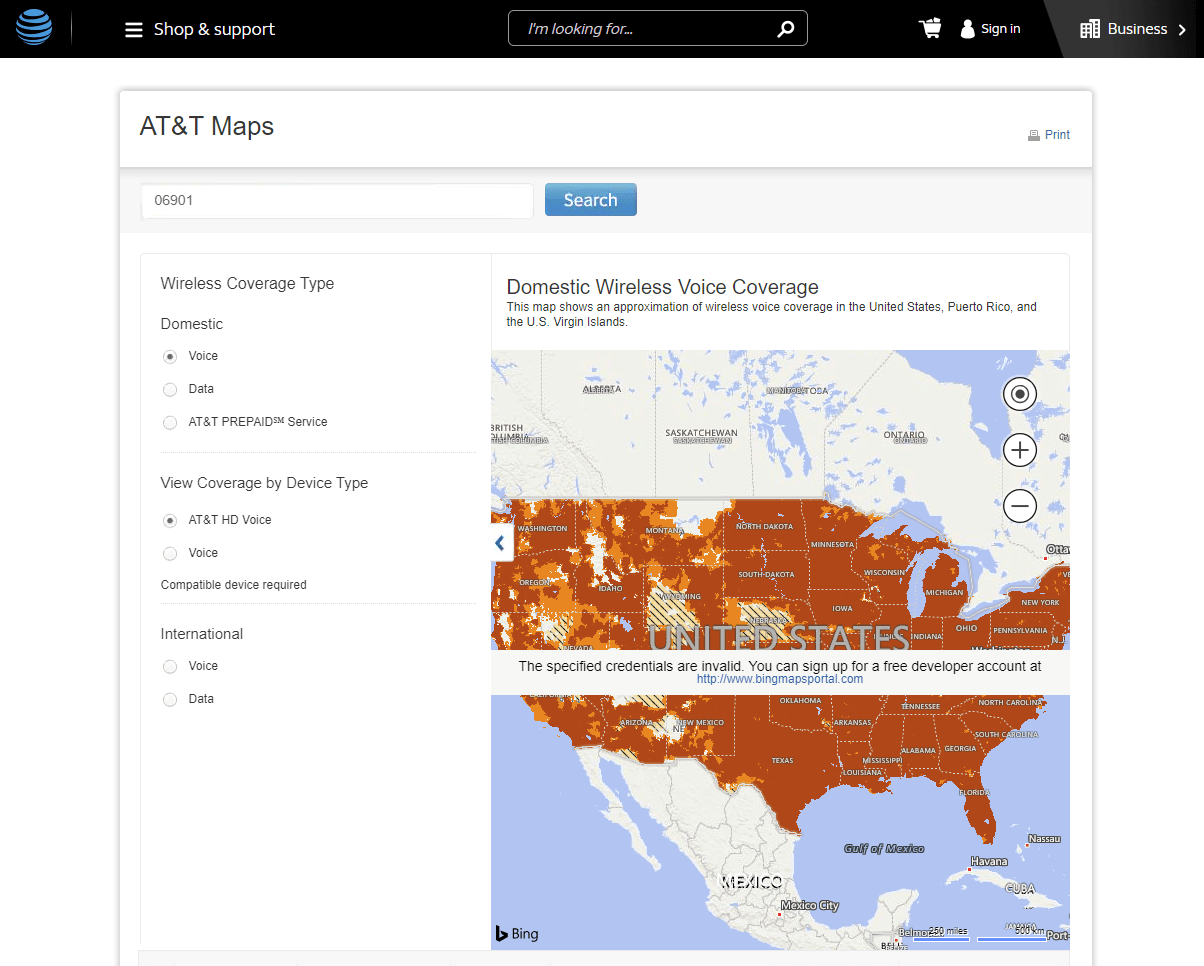
Task: Click the ZIP code input field
Action: pos(337,200)
